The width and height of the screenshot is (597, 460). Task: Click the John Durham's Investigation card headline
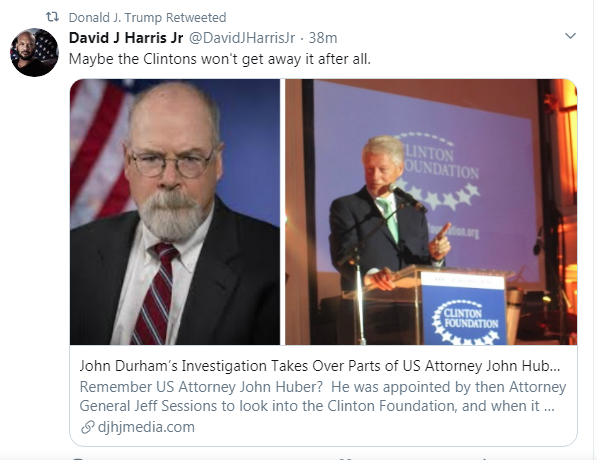[320, 366]
